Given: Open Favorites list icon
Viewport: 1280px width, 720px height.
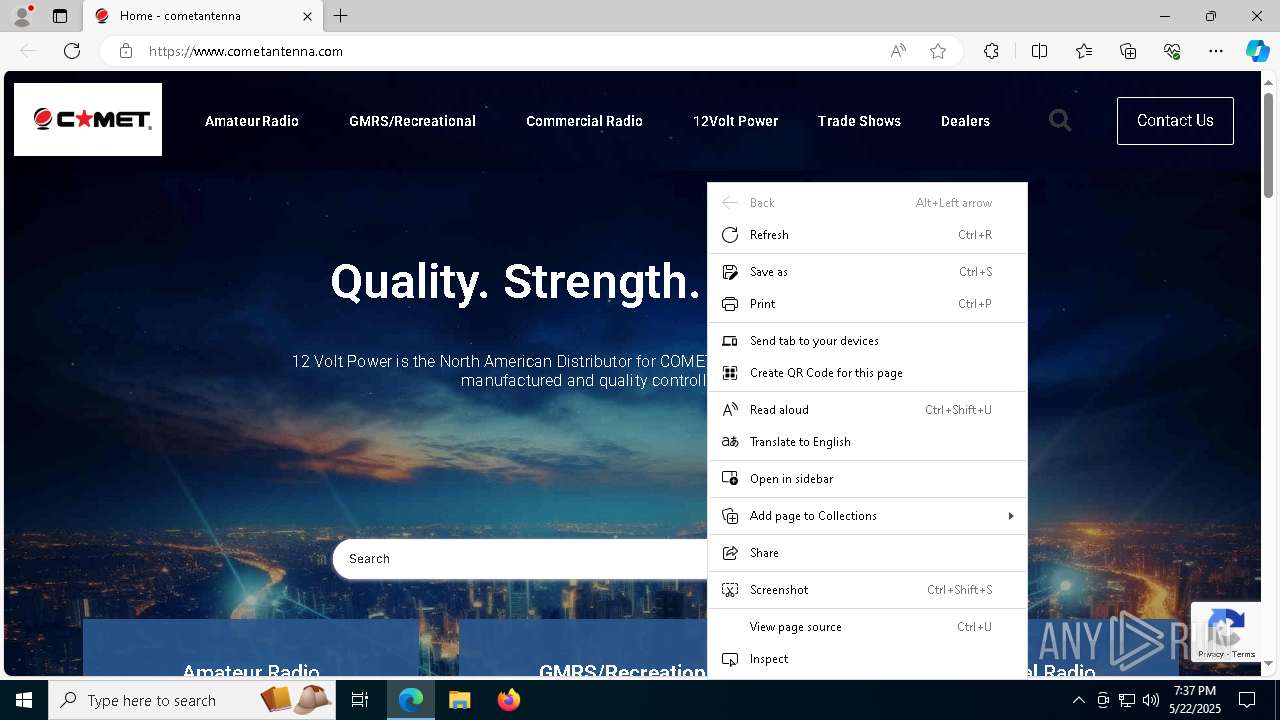Looking at the screenshot, I should pyautogui.click(x=1084, y=51).
